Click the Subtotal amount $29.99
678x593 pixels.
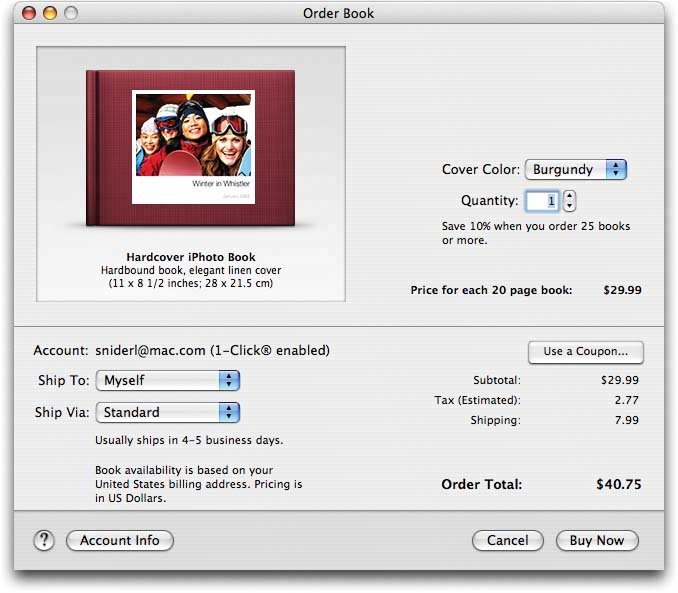[x=620, y=380]
